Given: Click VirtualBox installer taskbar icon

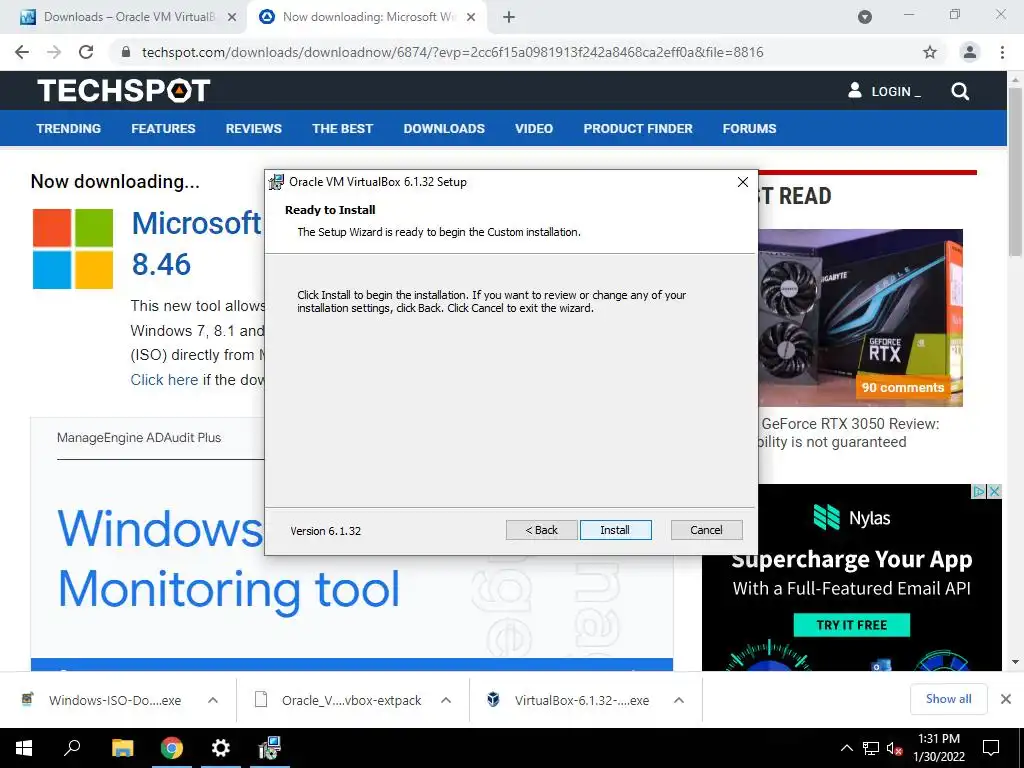Looking at the screenshot, I should point(269,748).
